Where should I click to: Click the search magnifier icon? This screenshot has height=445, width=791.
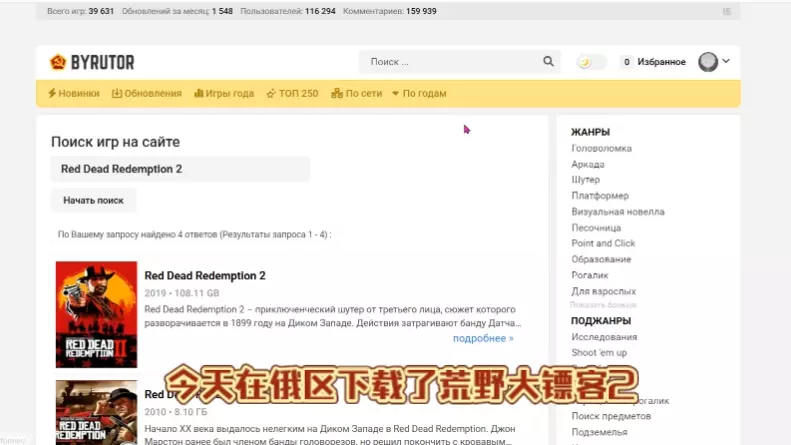click(x=548, y=62)
